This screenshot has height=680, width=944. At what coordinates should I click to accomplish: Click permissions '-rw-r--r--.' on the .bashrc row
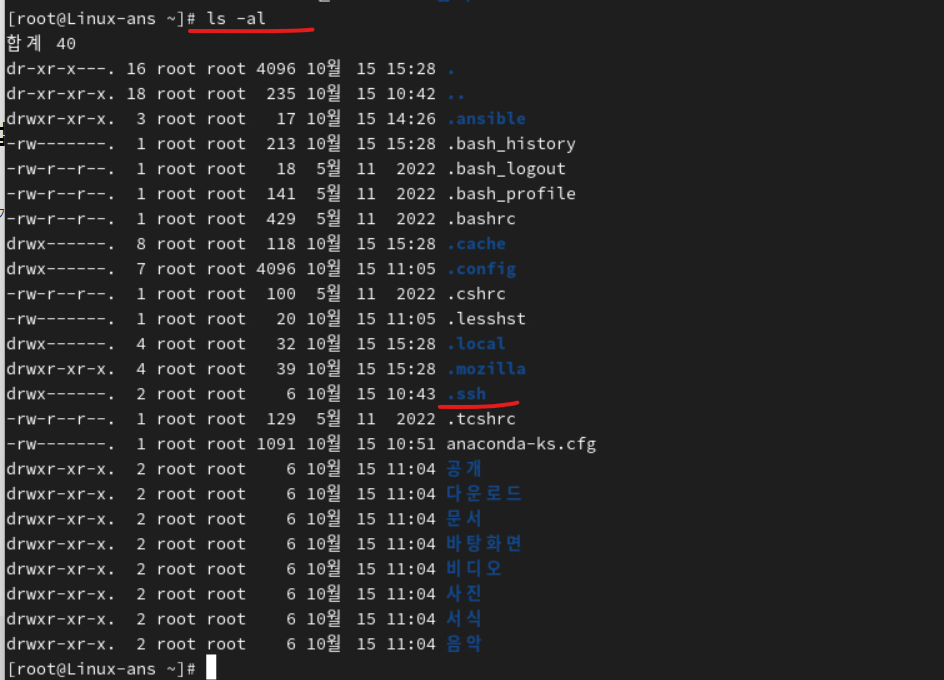(60, 219)
